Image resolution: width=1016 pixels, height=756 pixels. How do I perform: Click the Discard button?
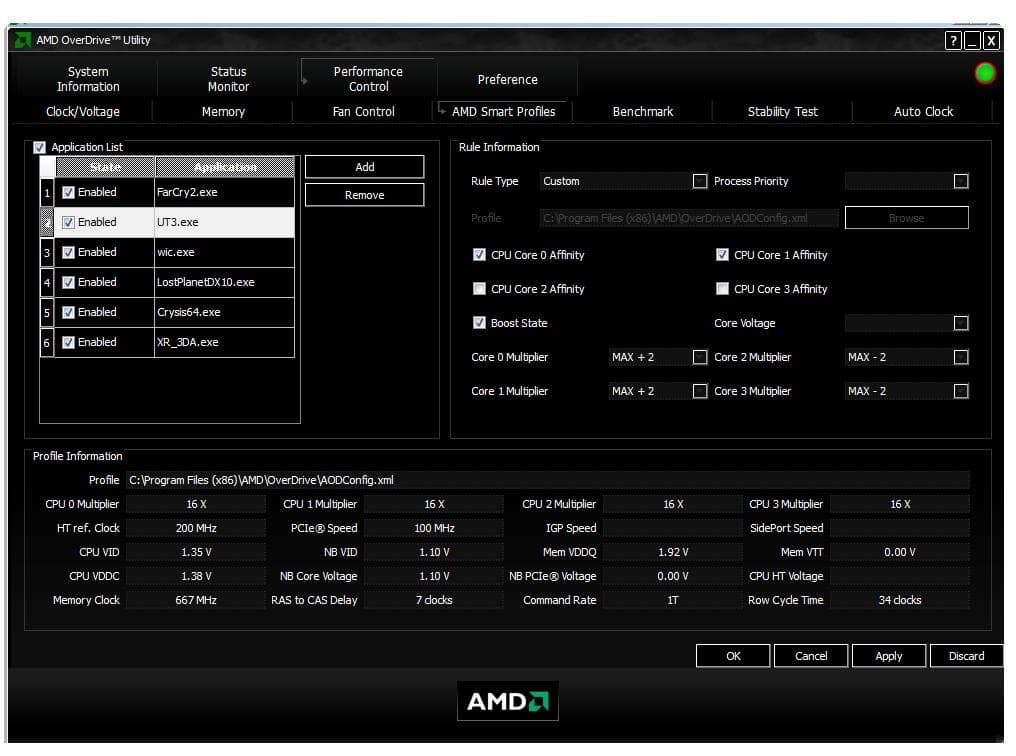click(x=966, y=656)
